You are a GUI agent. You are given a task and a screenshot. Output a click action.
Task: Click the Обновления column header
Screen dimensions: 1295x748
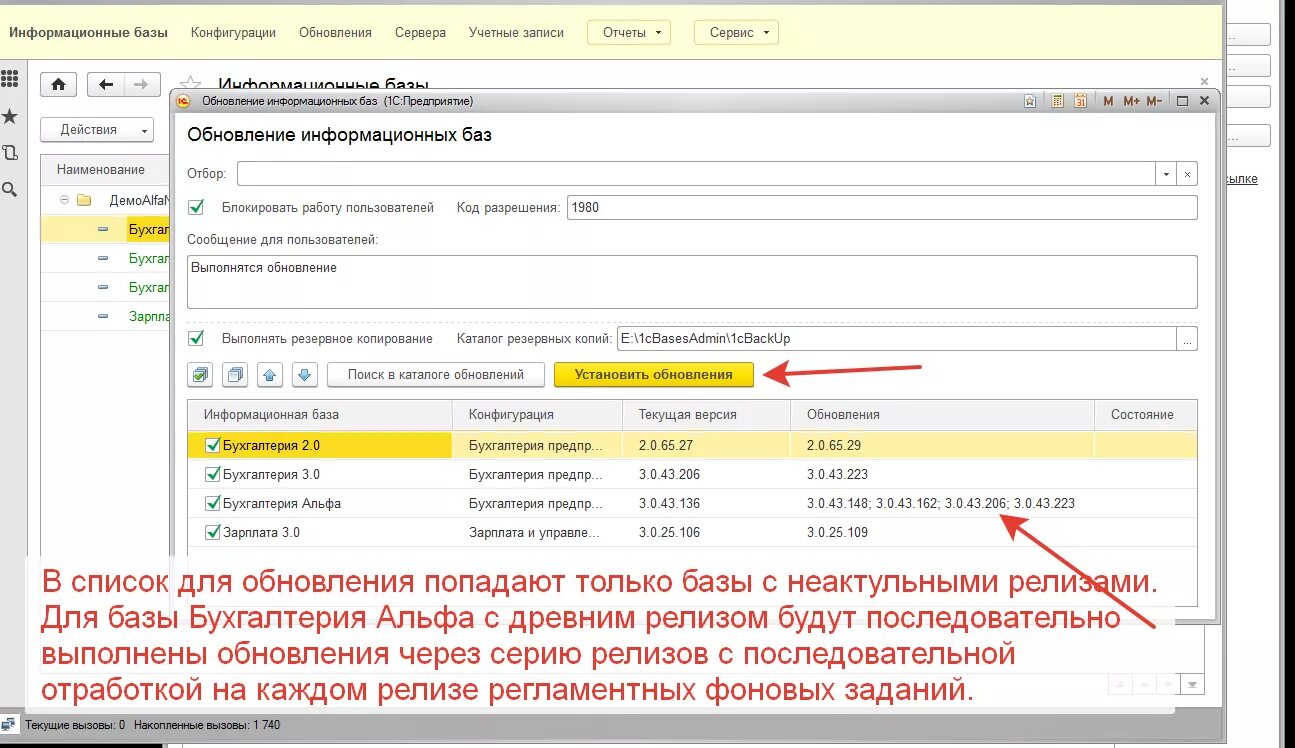(943, 415)
